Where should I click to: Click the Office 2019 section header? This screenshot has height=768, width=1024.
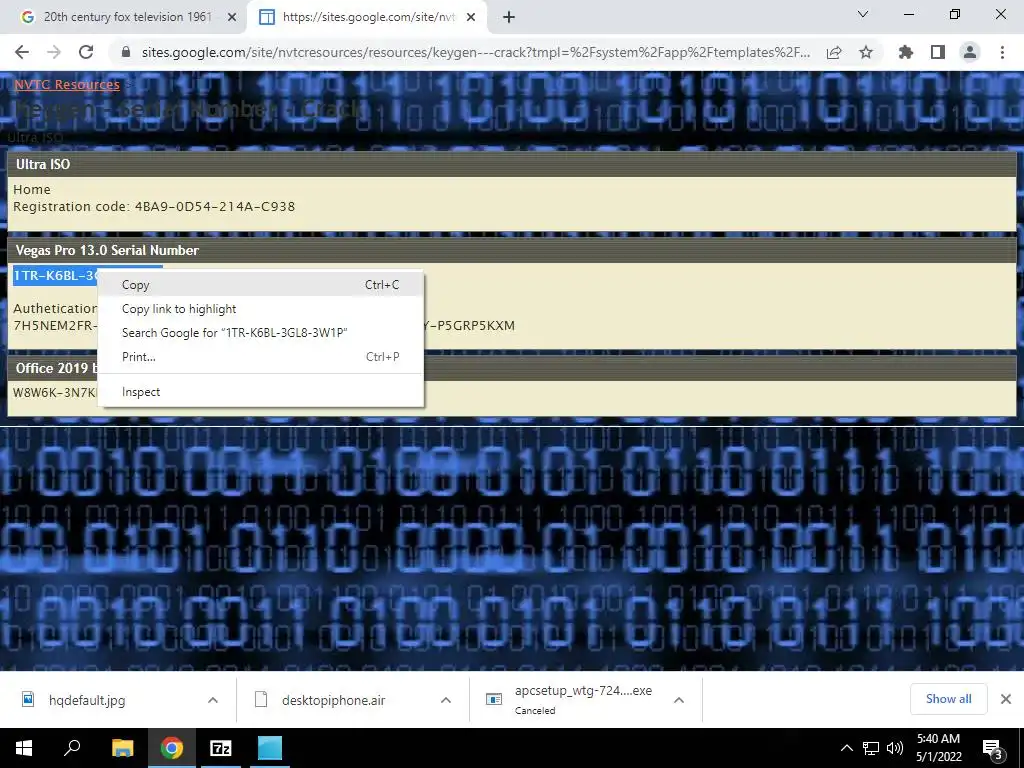coord(512,368)
